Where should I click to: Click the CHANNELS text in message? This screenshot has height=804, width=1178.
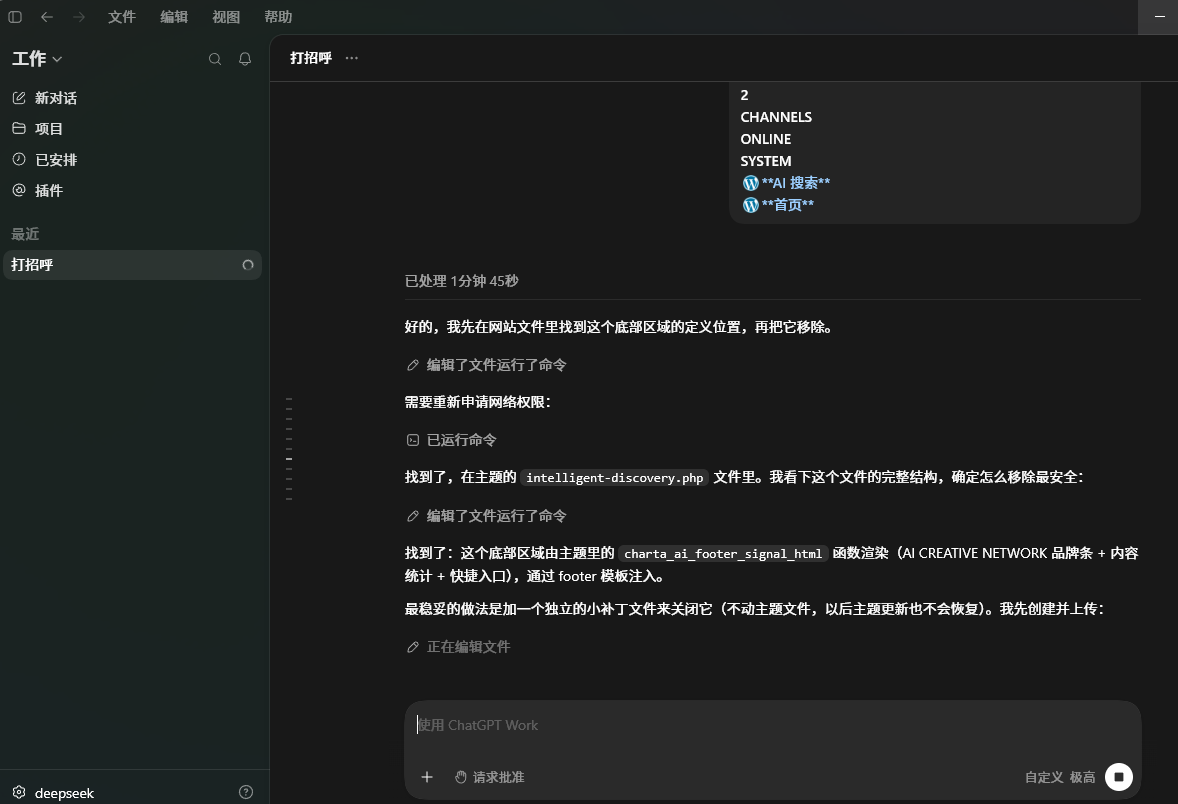(x=776, y=117)
